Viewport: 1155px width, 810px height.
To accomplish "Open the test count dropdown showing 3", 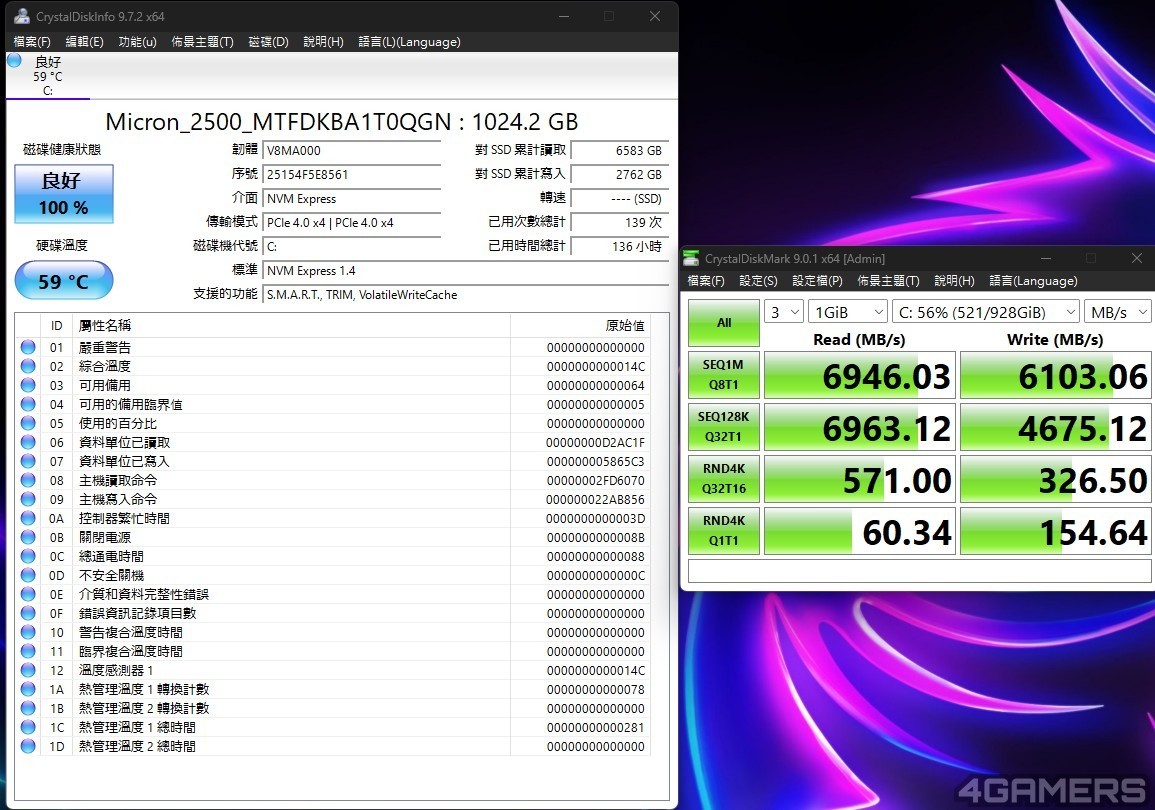I will coord(784,312).
